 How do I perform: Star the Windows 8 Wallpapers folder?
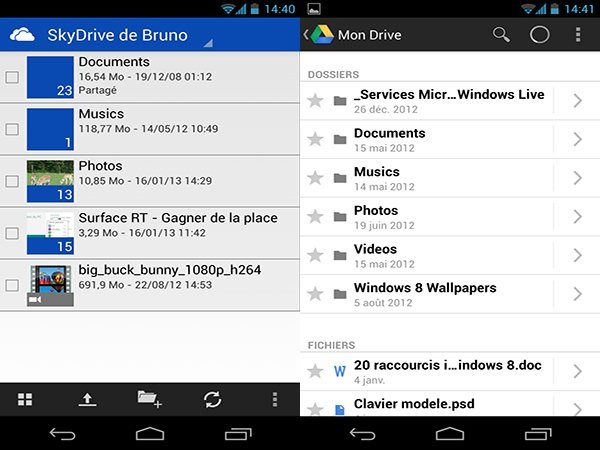[315, 294]
